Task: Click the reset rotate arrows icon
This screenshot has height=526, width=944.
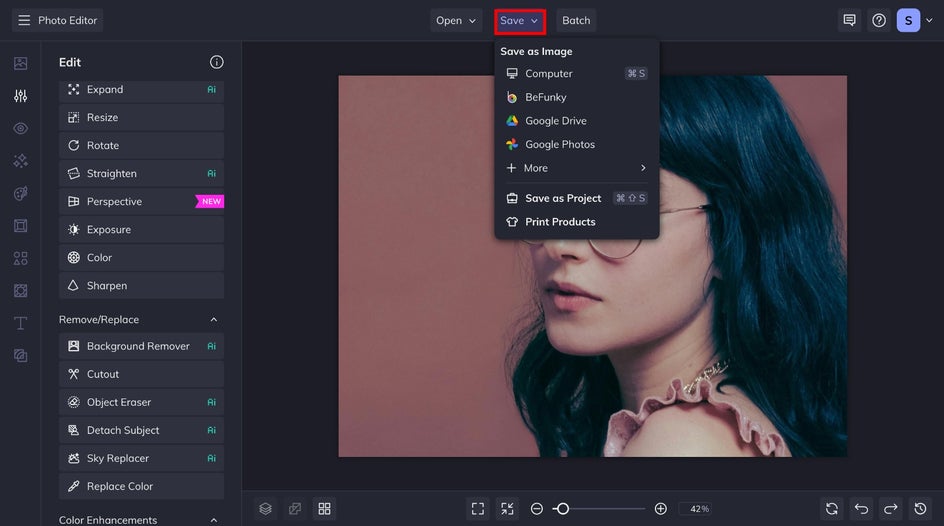Action: [832, 509]
